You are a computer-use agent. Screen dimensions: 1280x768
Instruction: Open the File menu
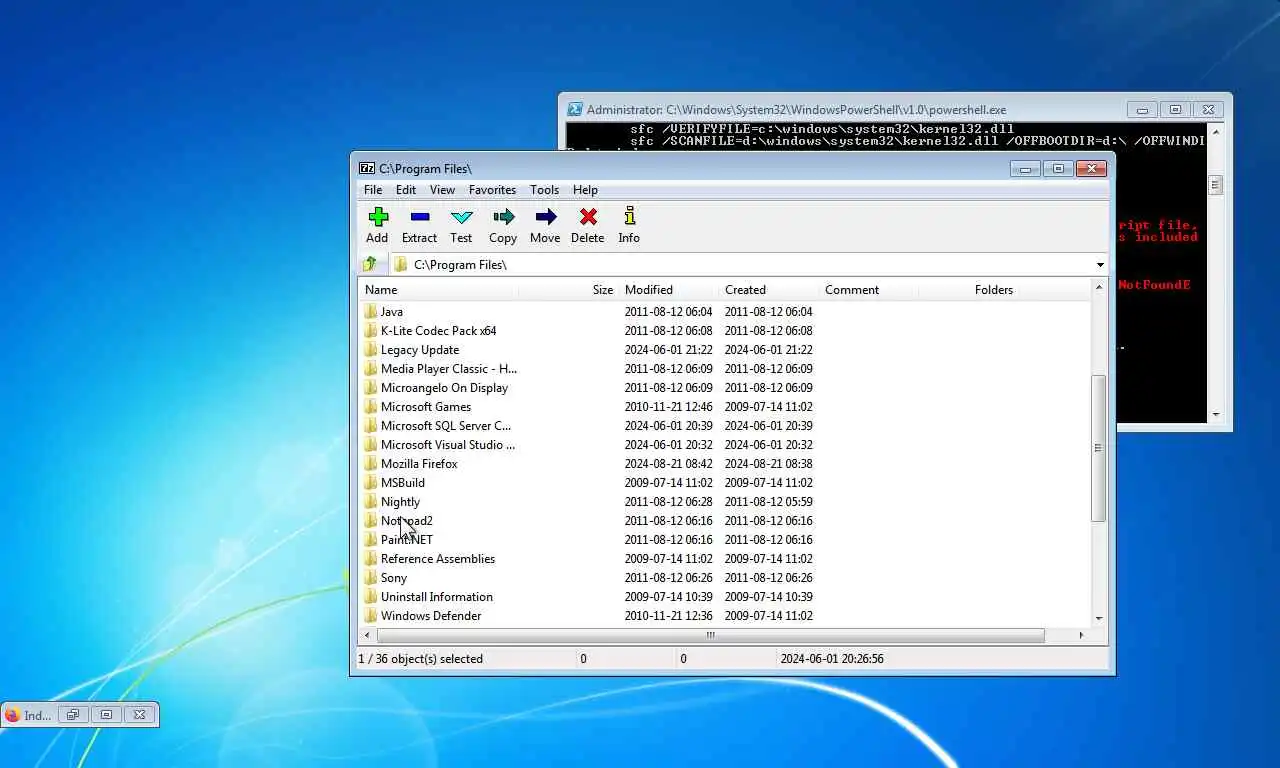point(373,189)
